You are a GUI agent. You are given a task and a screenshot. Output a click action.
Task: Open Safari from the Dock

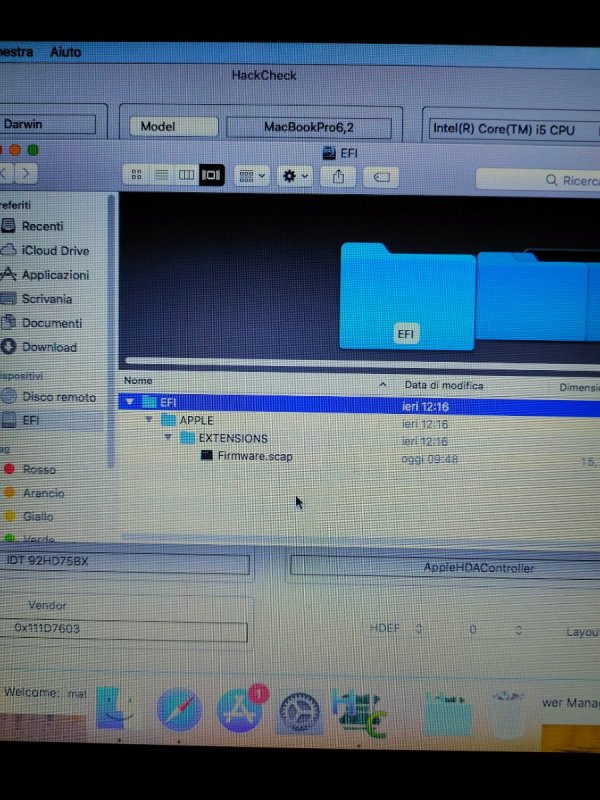[179, 710]
